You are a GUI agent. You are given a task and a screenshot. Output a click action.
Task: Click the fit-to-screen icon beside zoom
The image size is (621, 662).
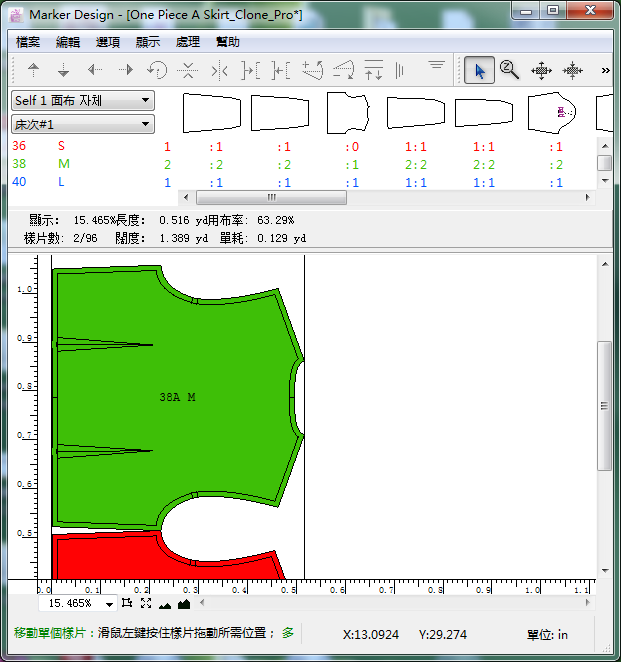pos(146,604)
